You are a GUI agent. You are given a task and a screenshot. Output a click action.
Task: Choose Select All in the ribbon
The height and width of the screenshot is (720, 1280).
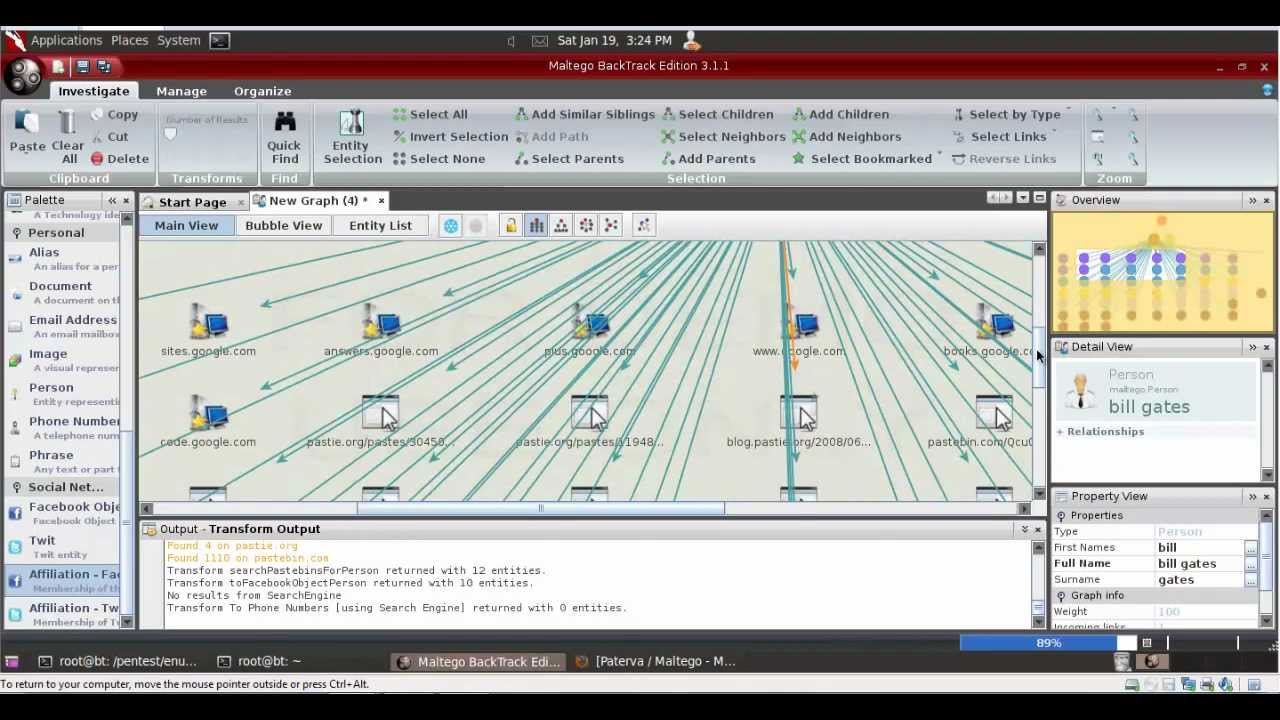tap(430, 114)
